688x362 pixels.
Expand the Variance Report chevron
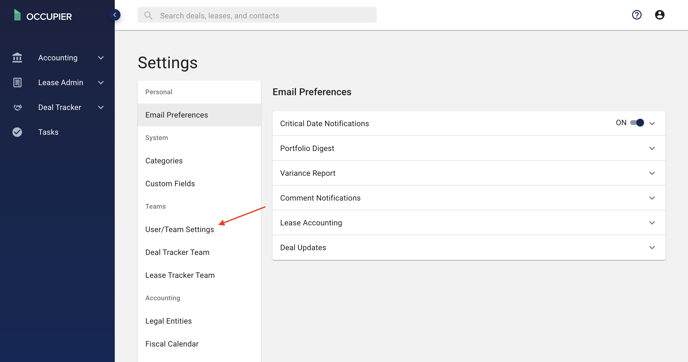coord(652,173)
